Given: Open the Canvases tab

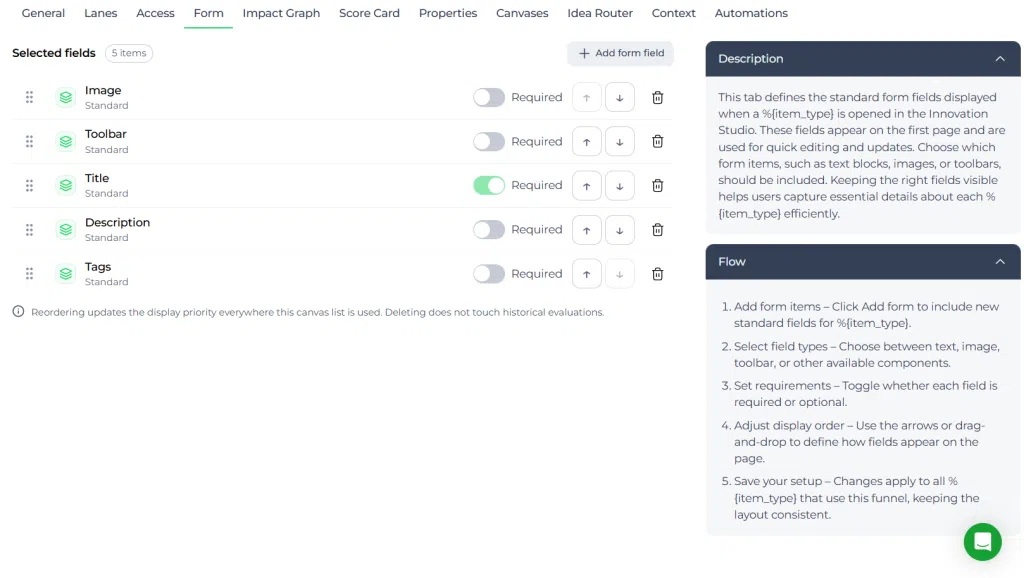Looking at the screenshot, I should 522,13.
